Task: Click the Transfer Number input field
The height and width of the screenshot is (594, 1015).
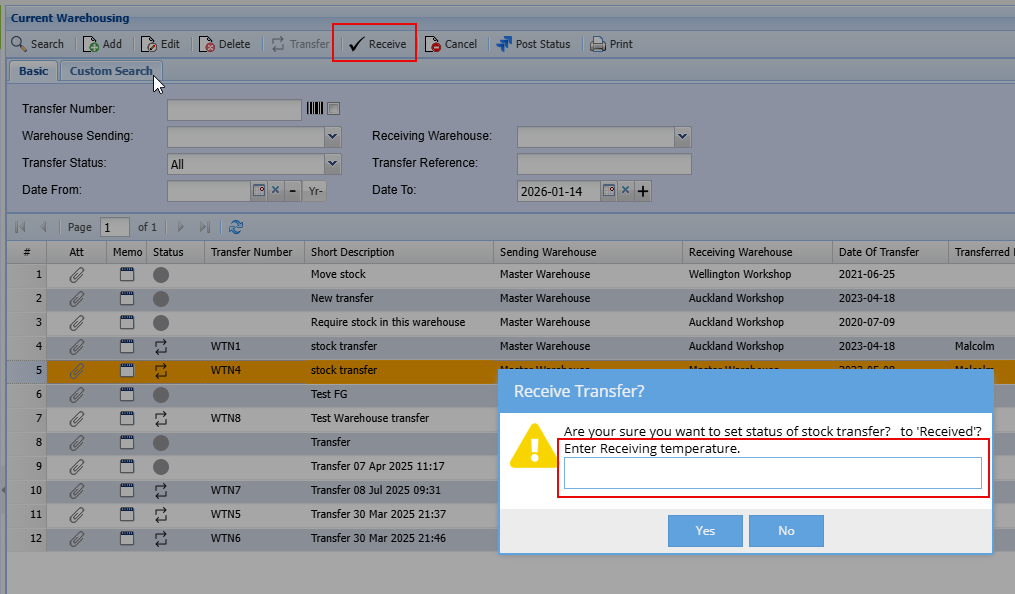Action: pos(234,109)
